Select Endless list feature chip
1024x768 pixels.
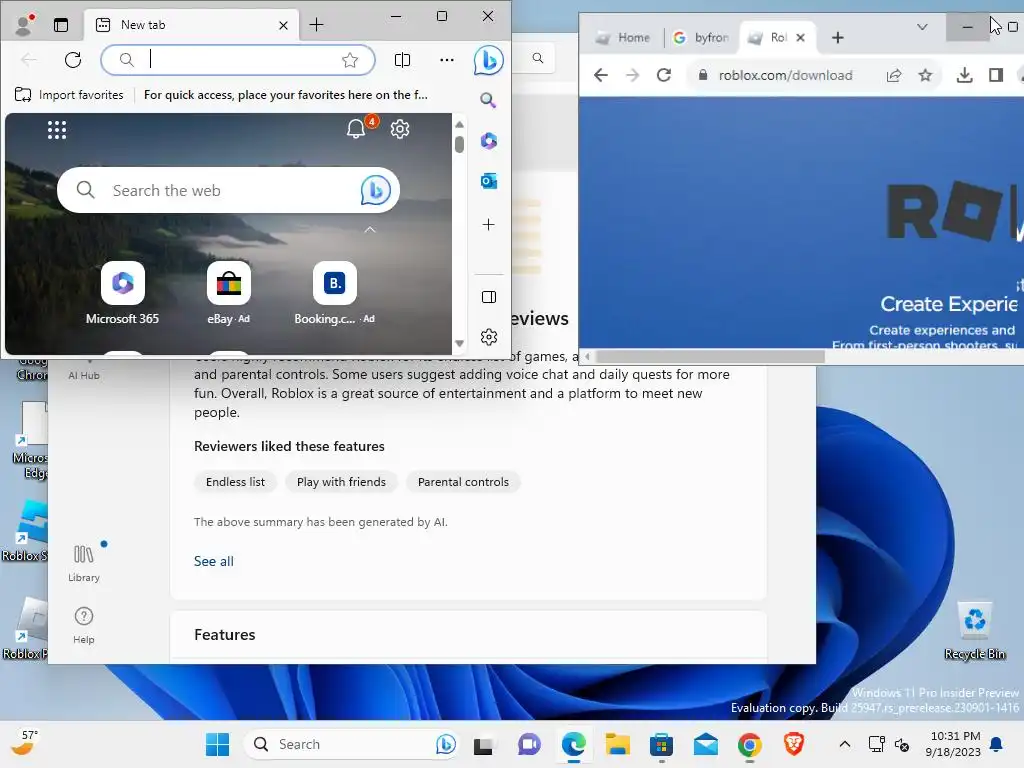pyautogui.click(x=235, y=482)
